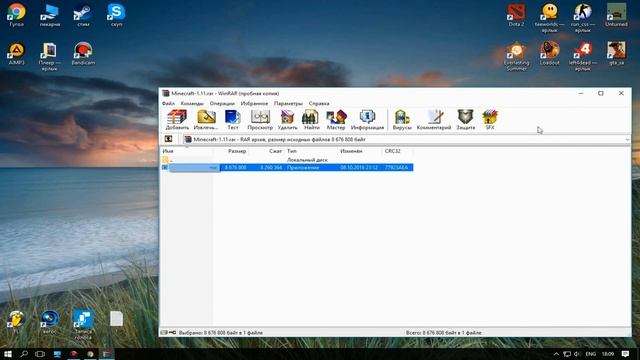Image resolution: width=640 pixels, height=360 pixels.
Task: Select the left4dead desktop shortcut
Action: (x=583, y=56)
